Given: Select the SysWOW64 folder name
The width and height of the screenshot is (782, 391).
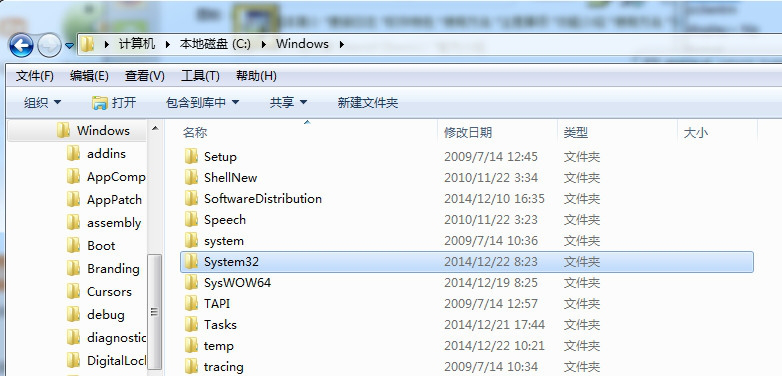Looking at the screenshot, I should click(237, 283).
